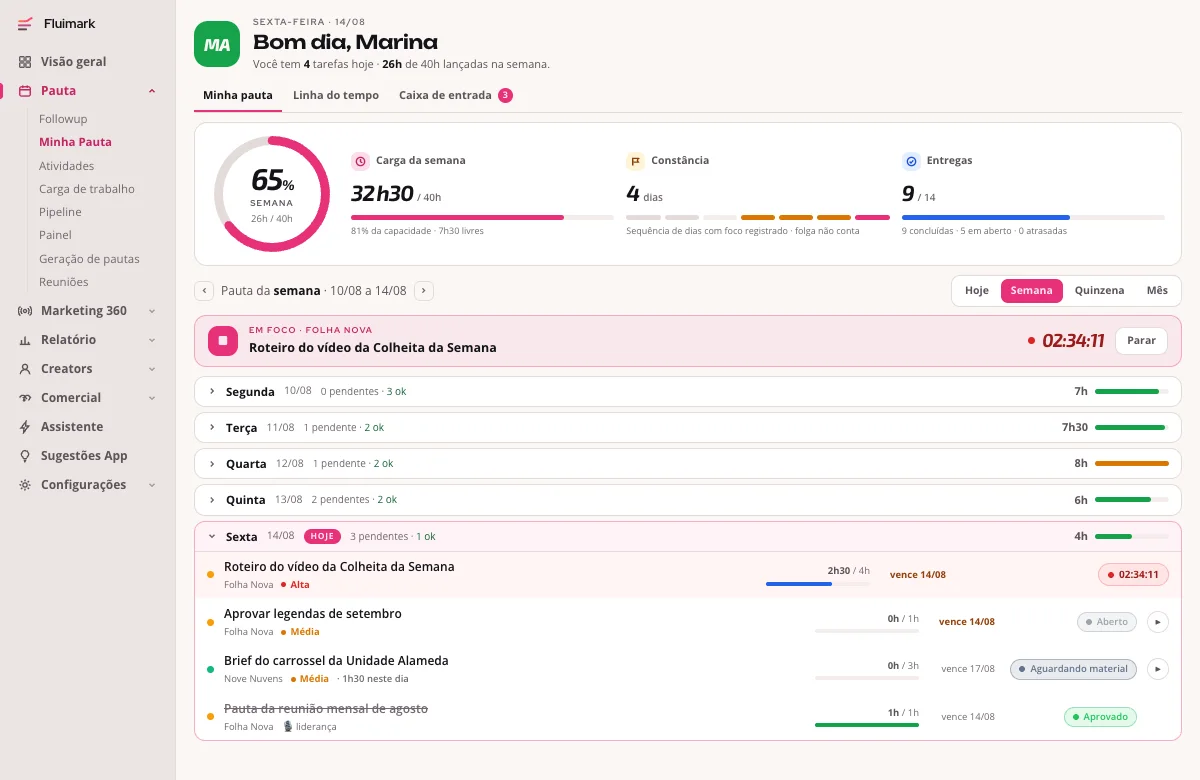The height and width of the screenshot is (780, 1200).
Task: Click the liderança tag icon
Action: (288, 727)
